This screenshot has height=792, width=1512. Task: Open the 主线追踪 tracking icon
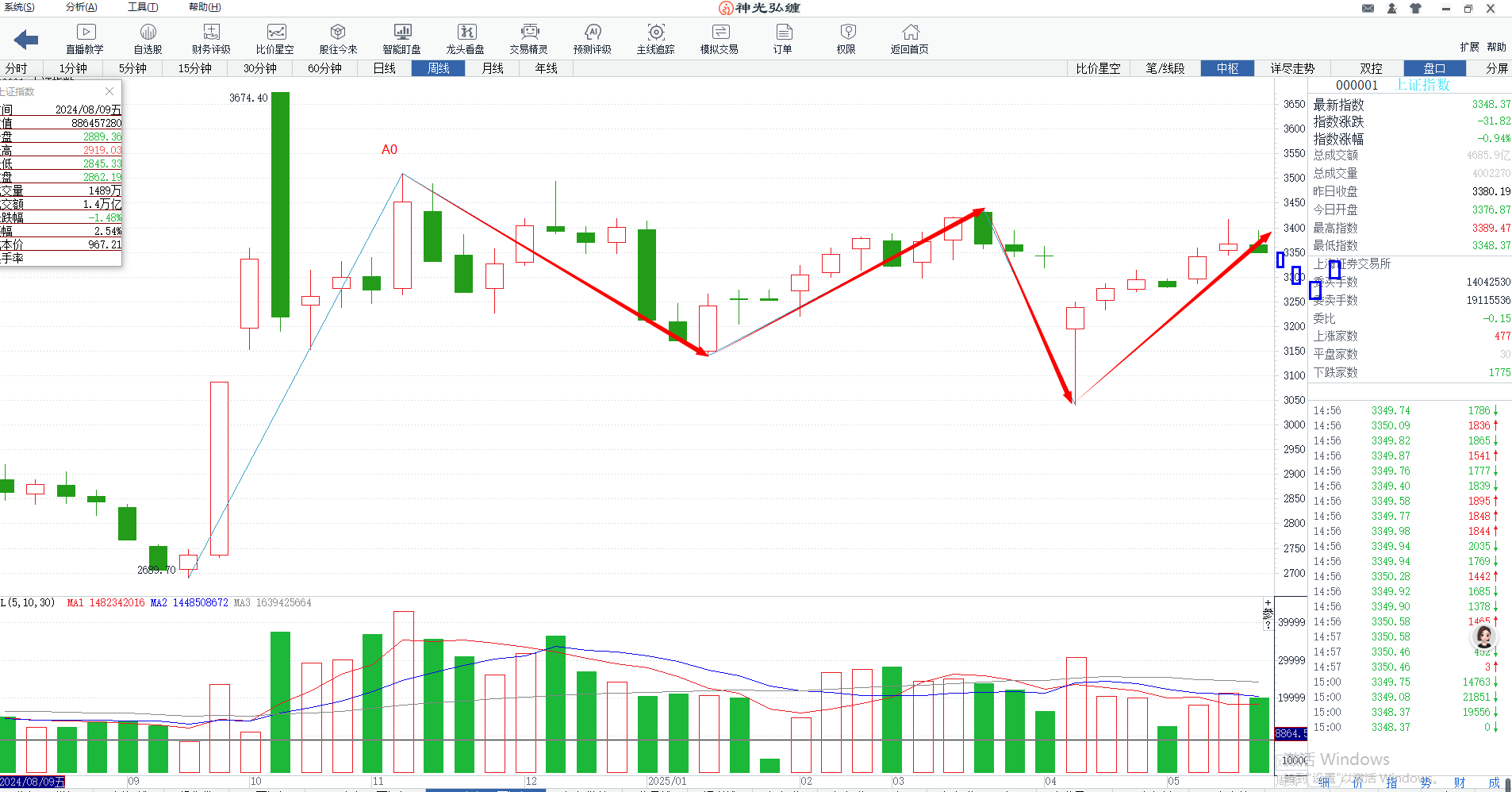coord(655,38)
